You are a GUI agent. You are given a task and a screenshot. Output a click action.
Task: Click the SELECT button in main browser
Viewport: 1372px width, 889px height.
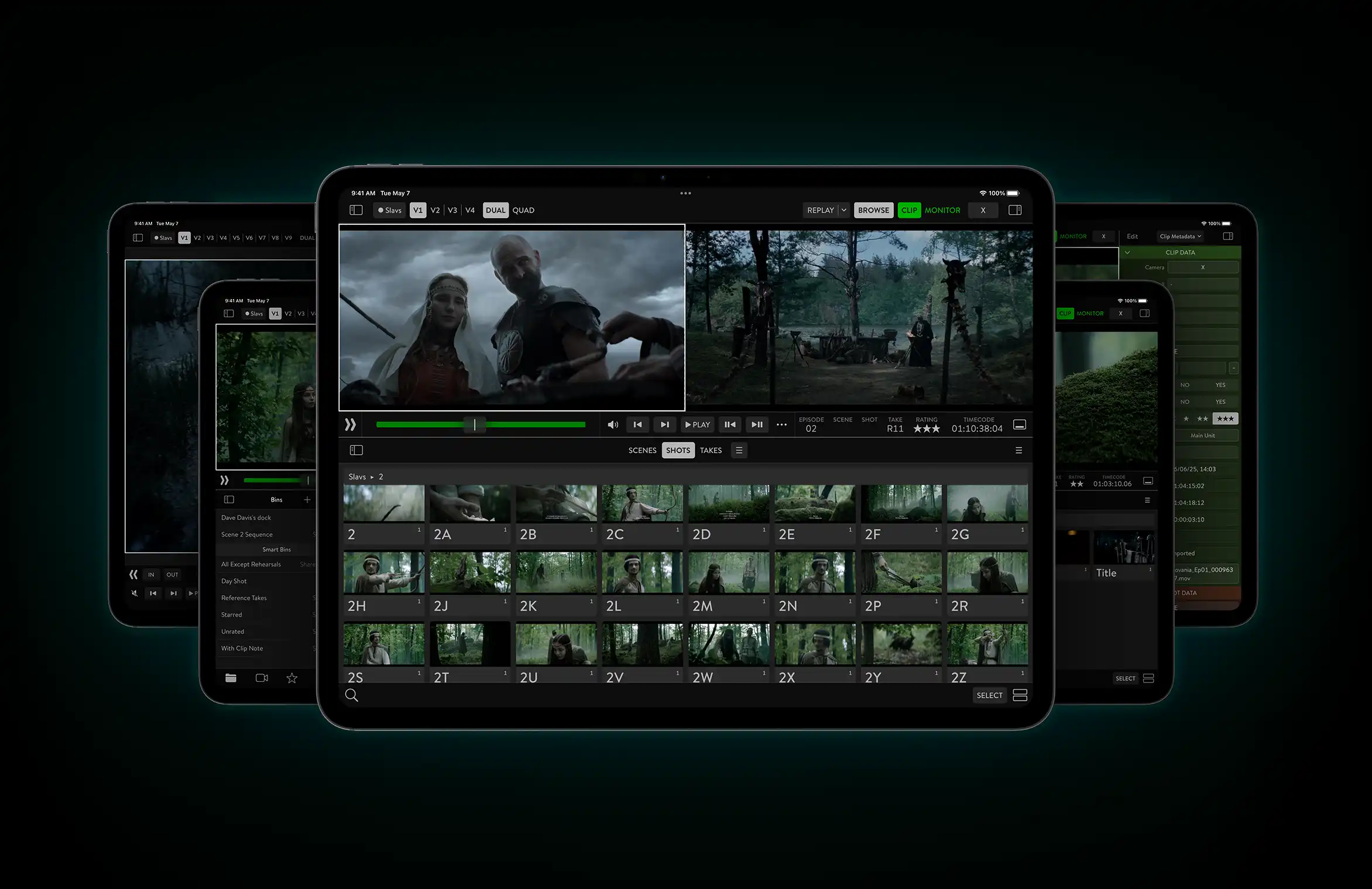989,695
